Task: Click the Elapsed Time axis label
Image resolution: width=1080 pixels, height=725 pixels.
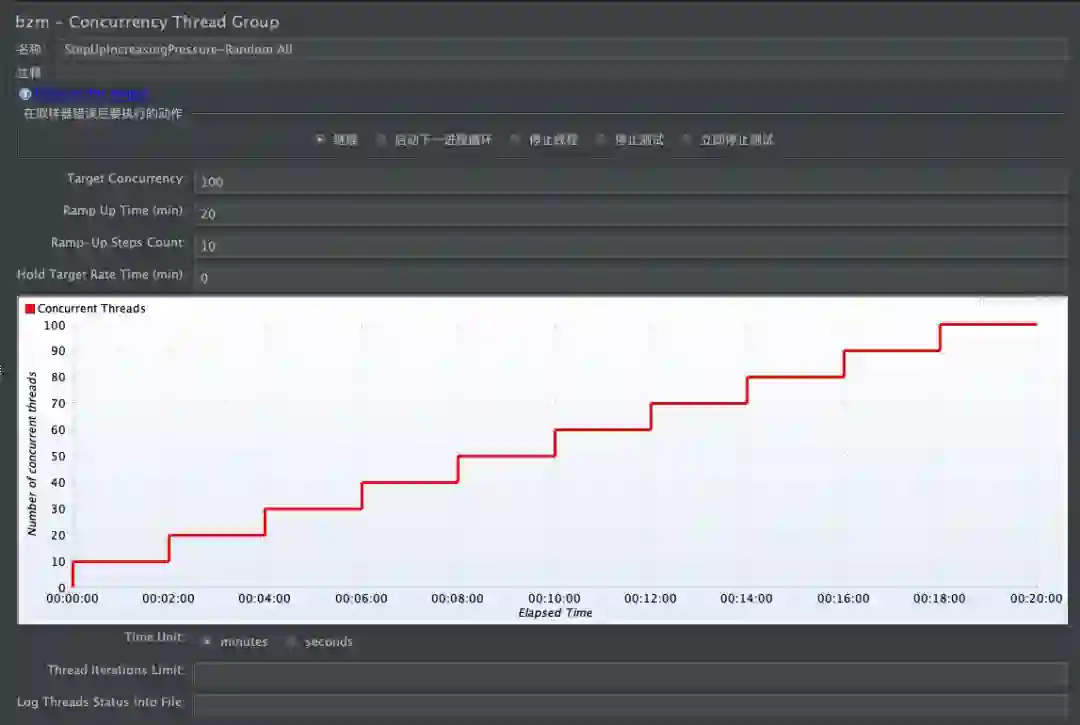Action: tap(555, 613)
